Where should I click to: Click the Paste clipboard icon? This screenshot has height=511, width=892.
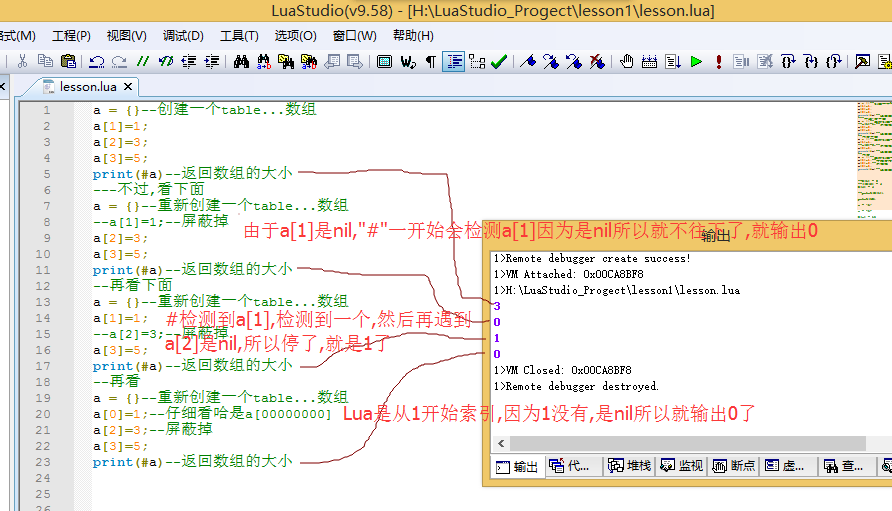pyautogui.click(x=68, y=61)
